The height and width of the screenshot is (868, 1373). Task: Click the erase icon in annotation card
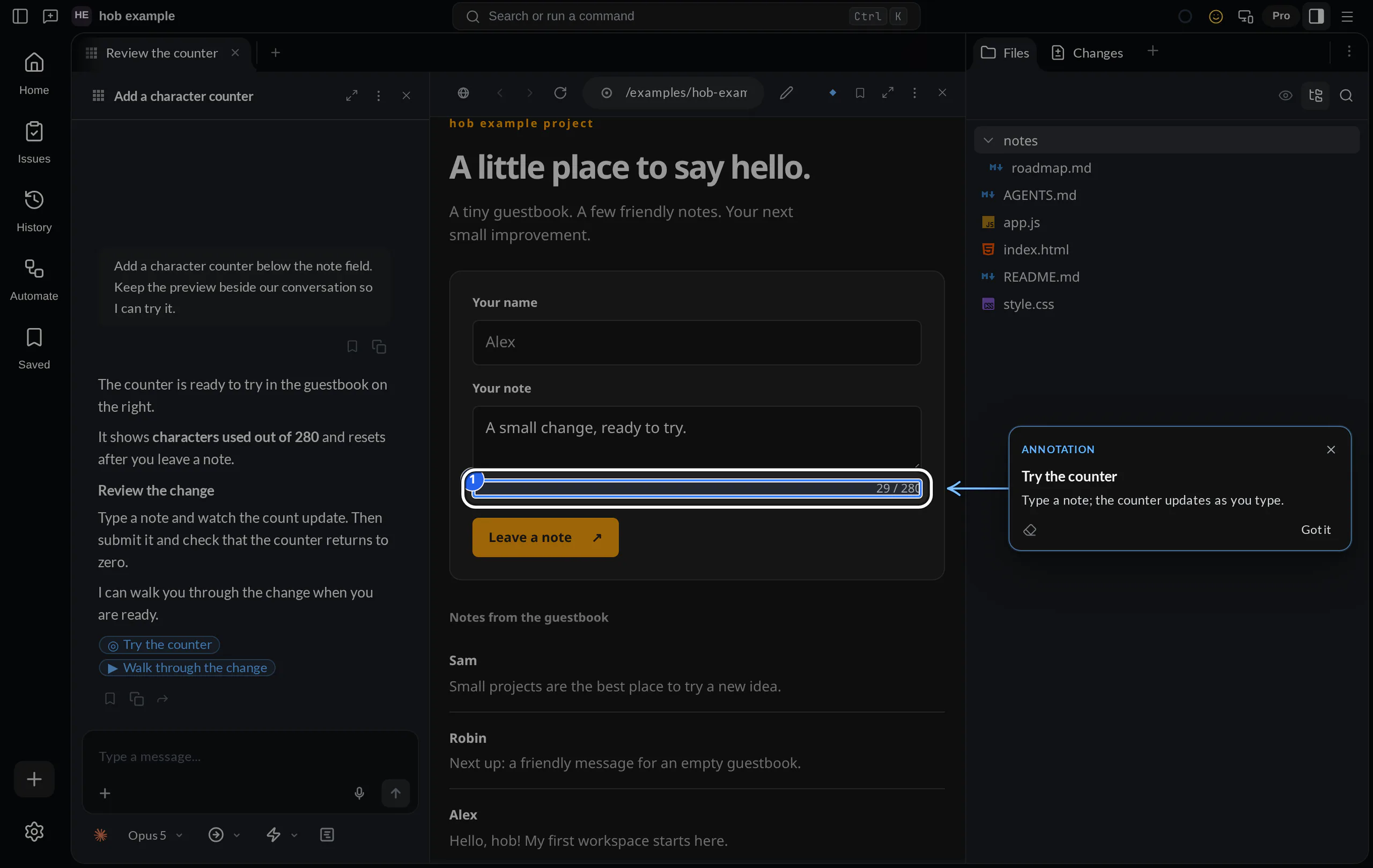pyautogui.click(x=1029, y=530)
